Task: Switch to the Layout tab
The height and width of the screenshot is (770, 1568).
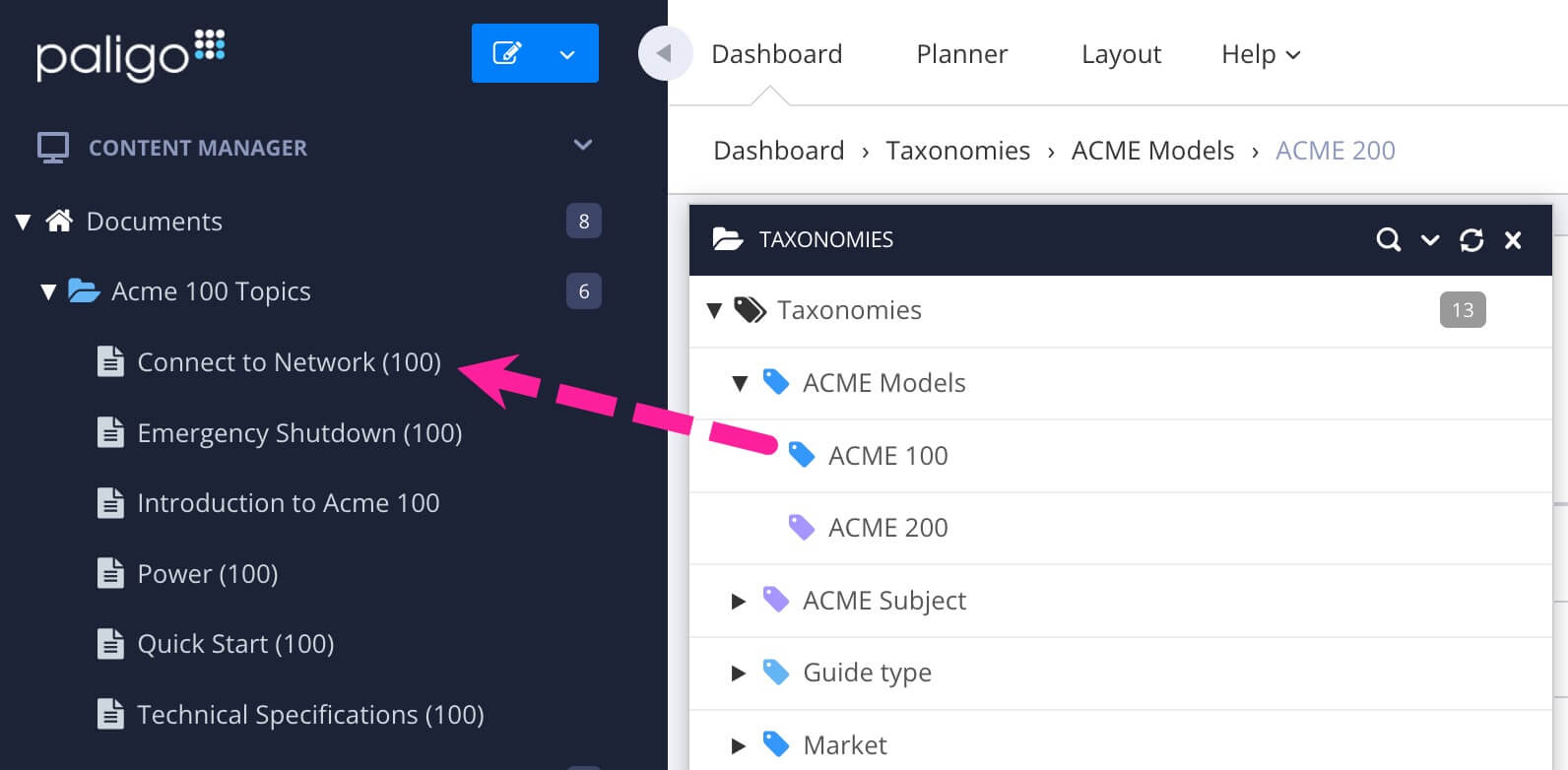Action: tap(1121, 54)
